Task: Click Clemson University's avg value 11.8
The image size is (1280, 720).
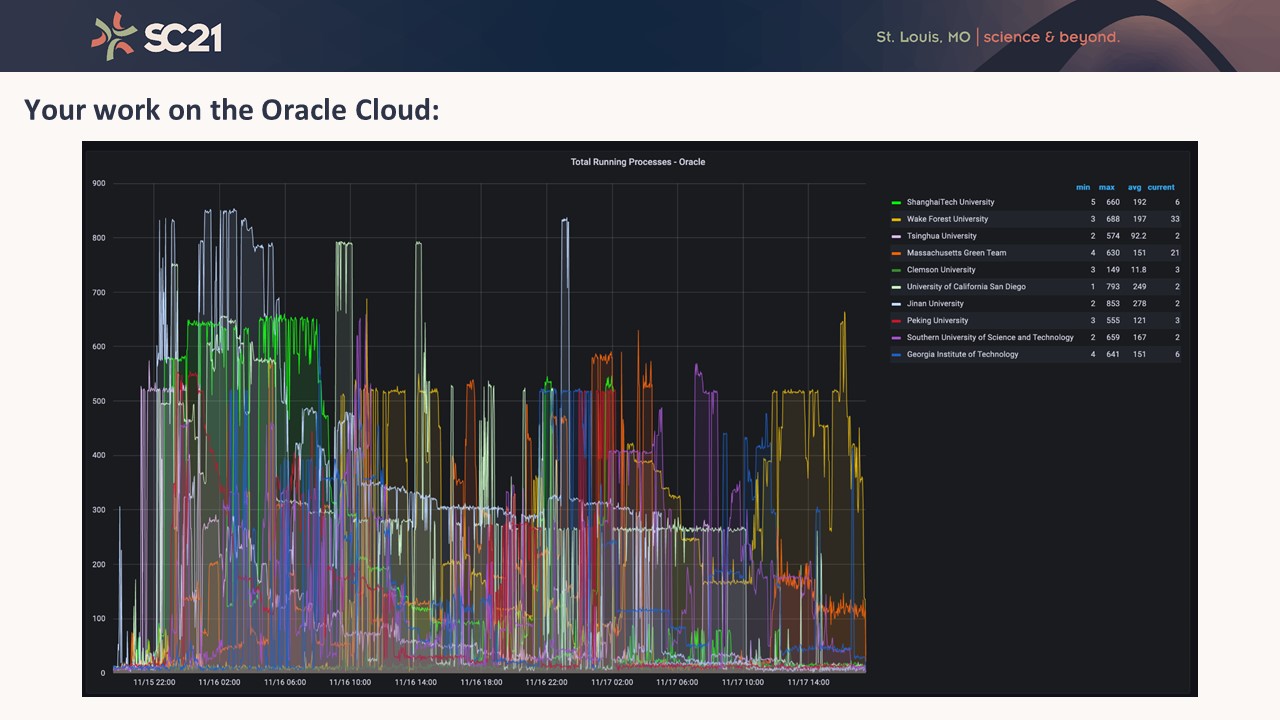Action: [1138, 270]
